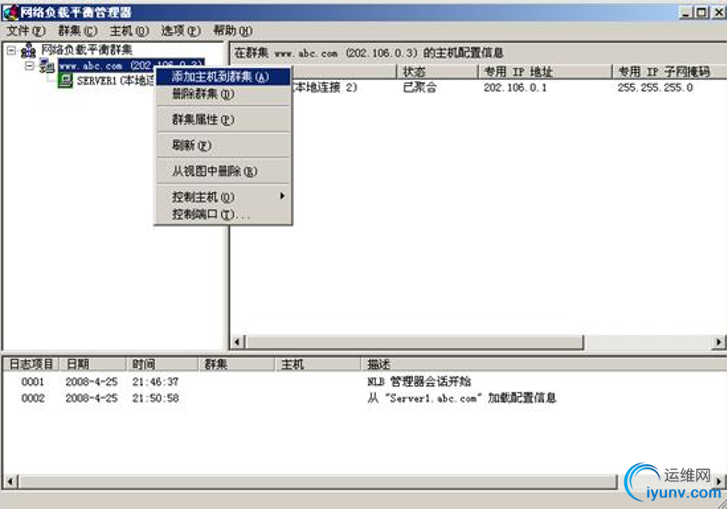
Task: Choose 从视图中删除(R) from context menu
Action: pos(223,172)
